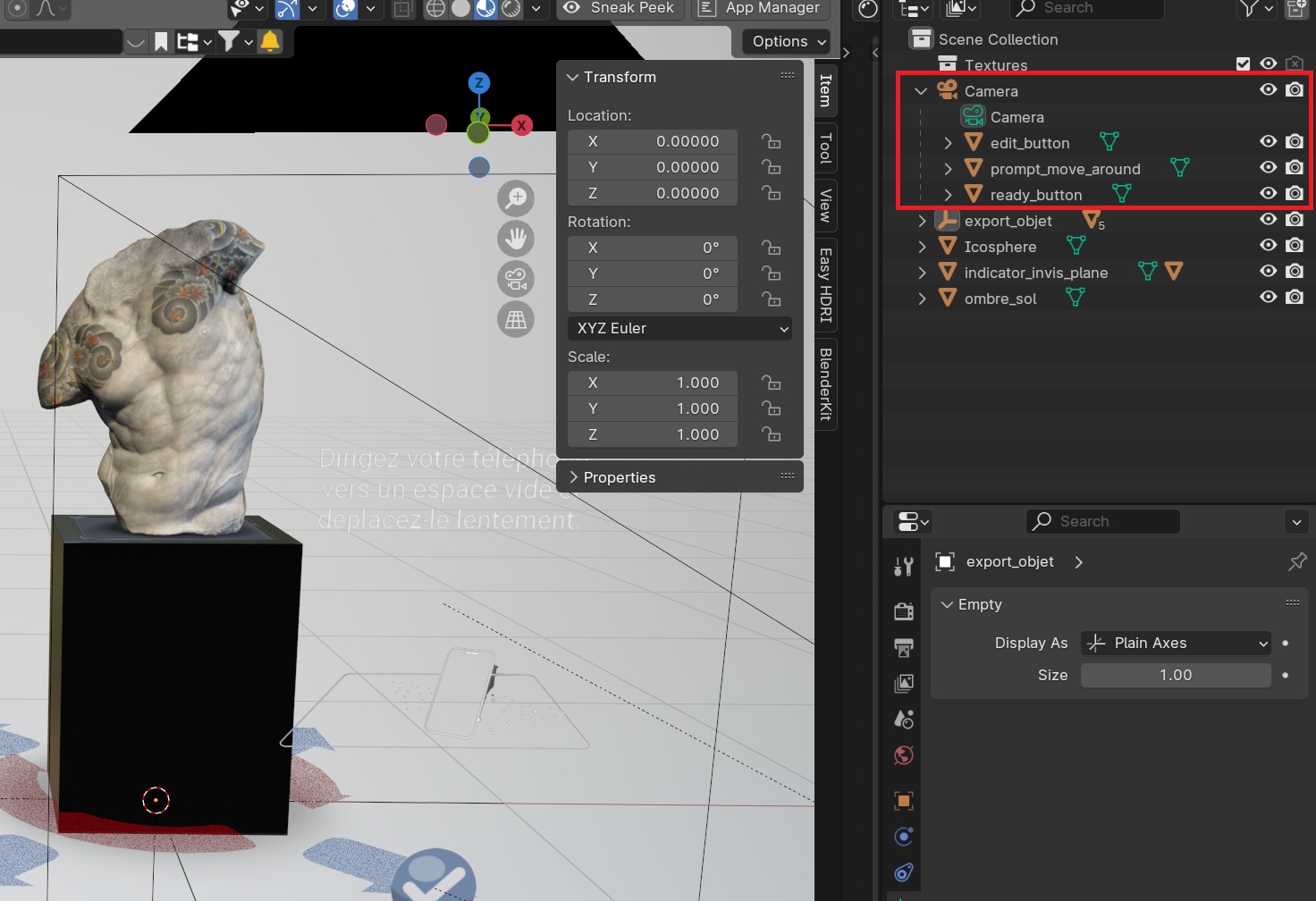This screenshot has height=901, width=1316.
Task: Select the ombre_sol object row
Action: point(1000,299)
